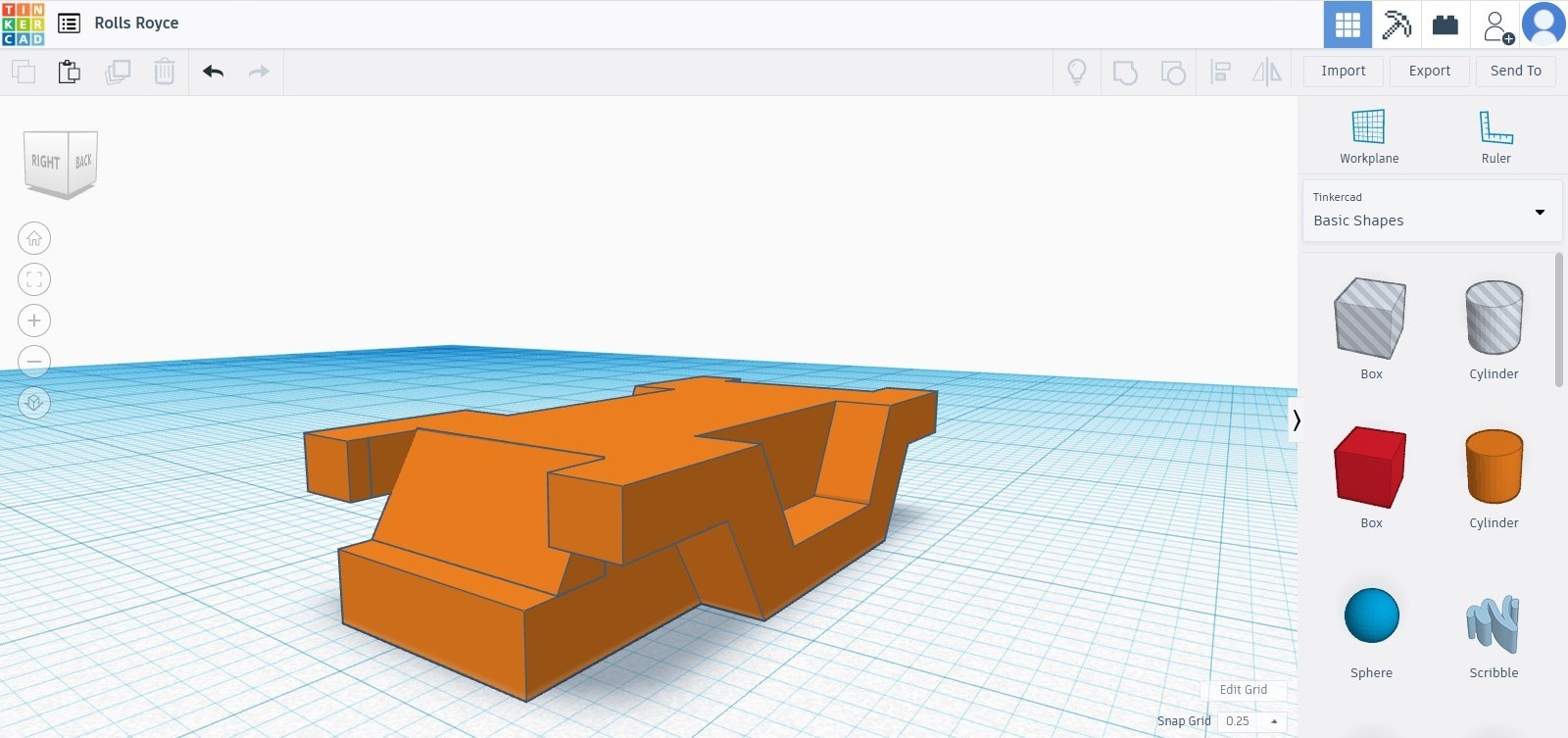Toggle orthographic perspective view icon
1568x738 pixels.
click(x=34, y=402)
